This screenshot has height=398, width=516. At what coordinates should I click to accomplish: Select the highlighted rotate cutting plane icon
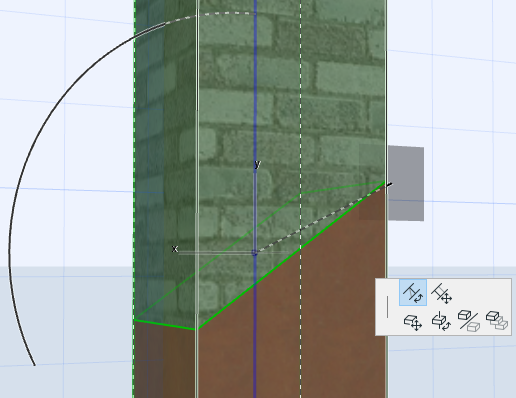[413, 293]
